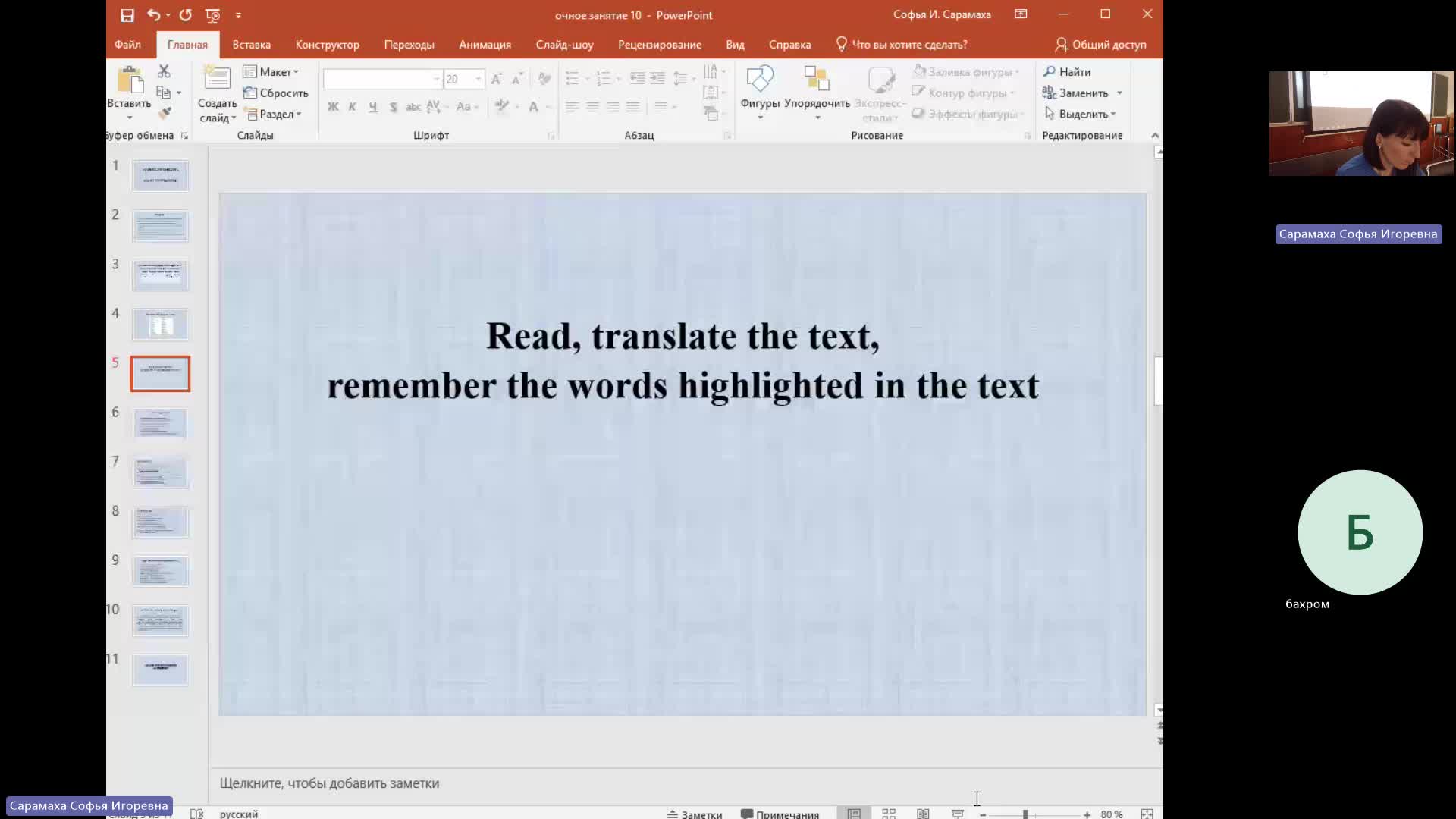This screenshot has width=1456, height=819.
Task: Open Экспресс-стили quick styles
Action: click(880, 93)
